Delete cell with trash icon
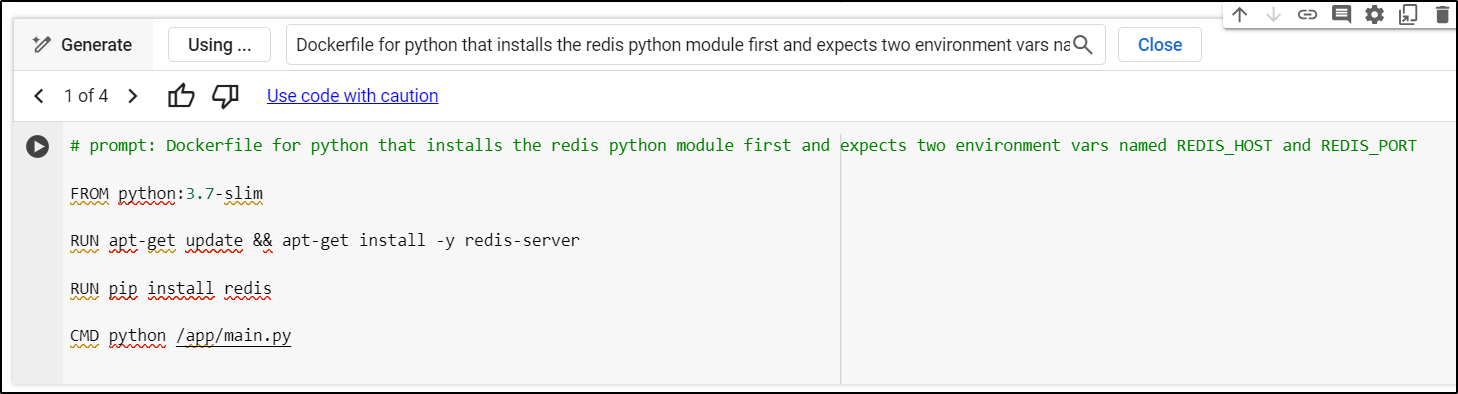The width and height of the screenshot is (1458, 394). [1441, 14]
